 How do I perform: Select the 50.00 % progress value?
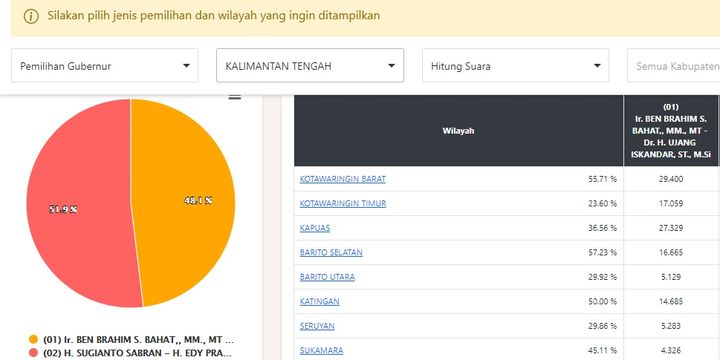602,302
